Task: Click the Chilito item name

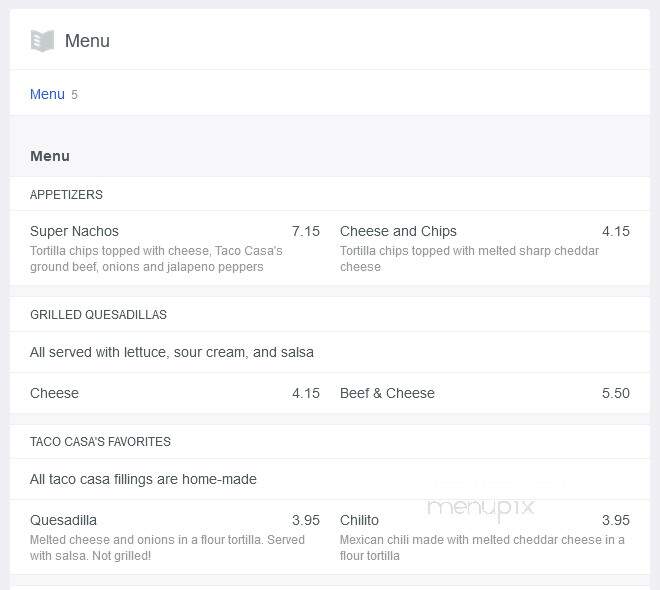Action: [359, 520]
